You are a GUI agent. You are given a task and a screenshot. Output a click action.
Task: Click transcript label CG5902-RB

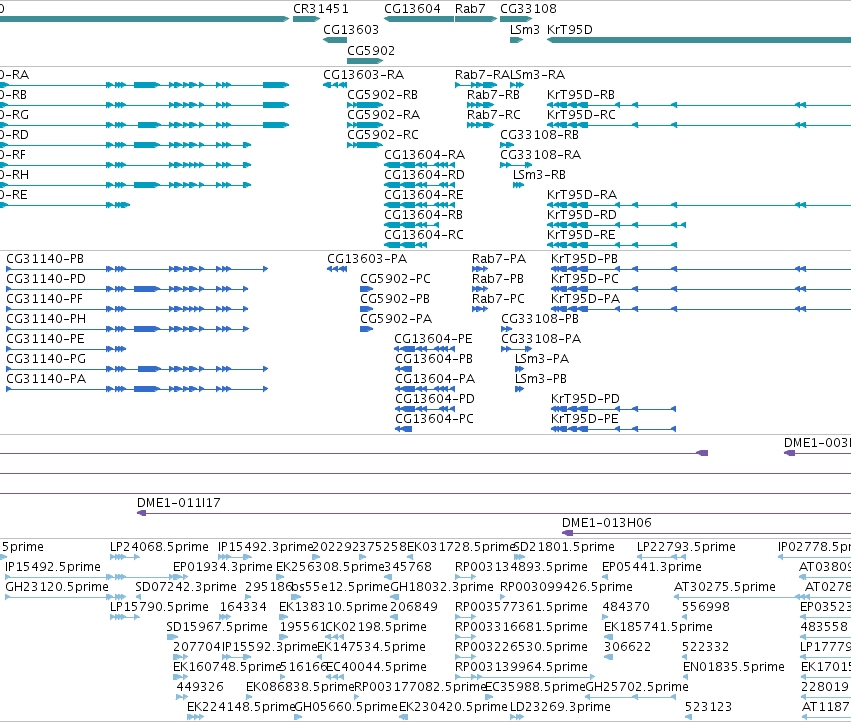382,95
